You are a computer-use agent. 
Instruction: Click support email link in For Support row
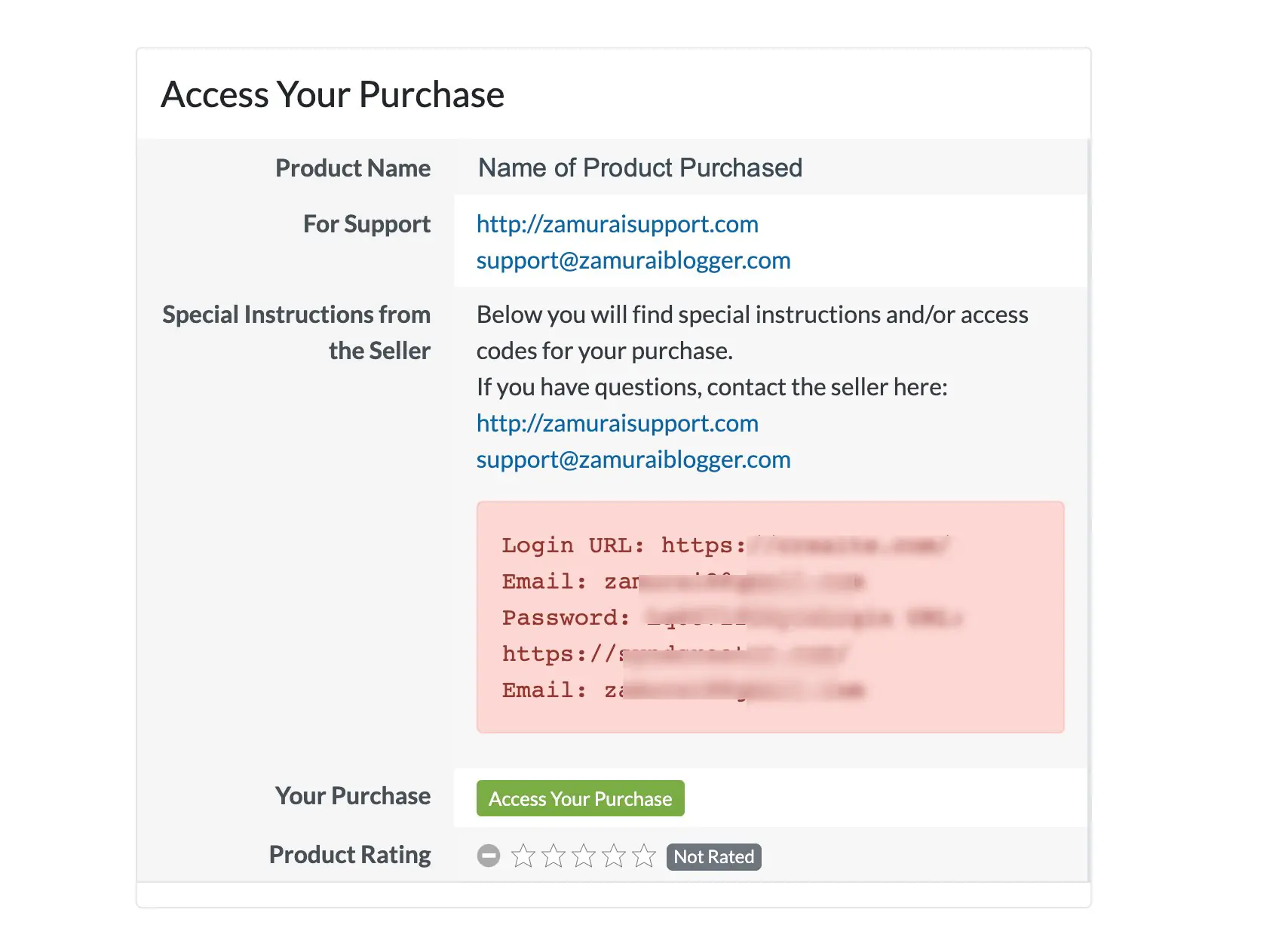[x=633, y=260]
